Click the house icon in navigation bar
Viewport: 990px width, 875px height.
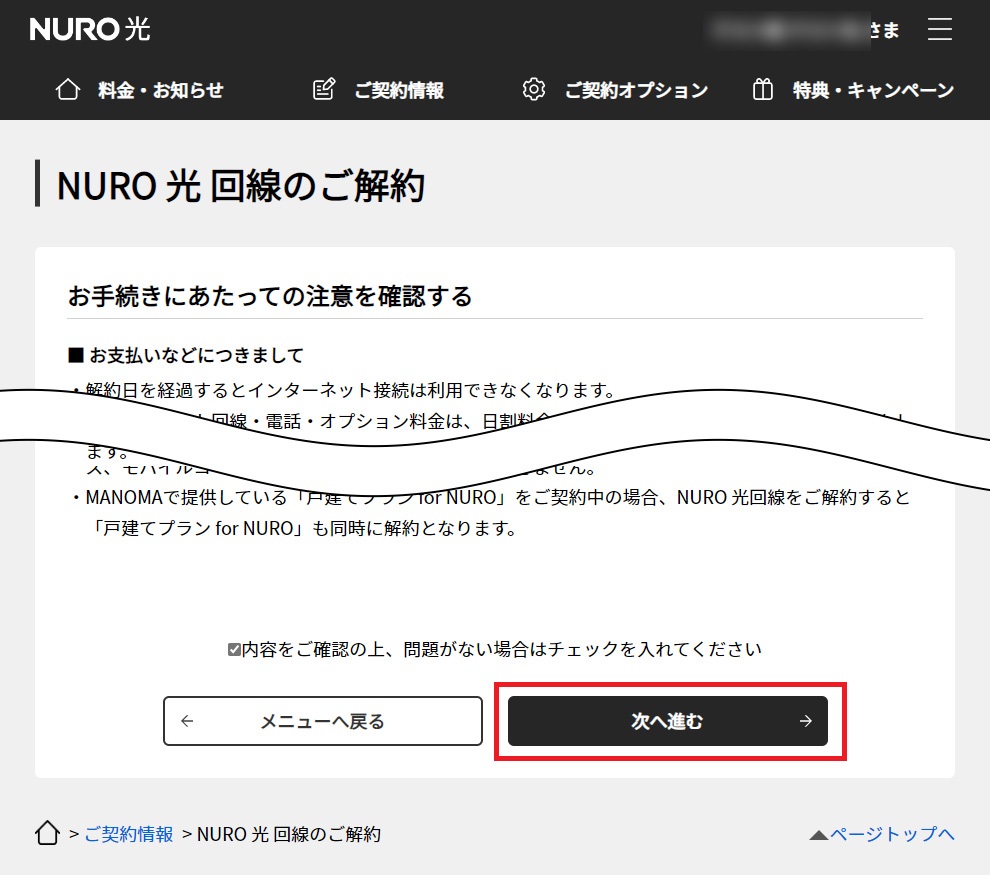click(68, 90)
